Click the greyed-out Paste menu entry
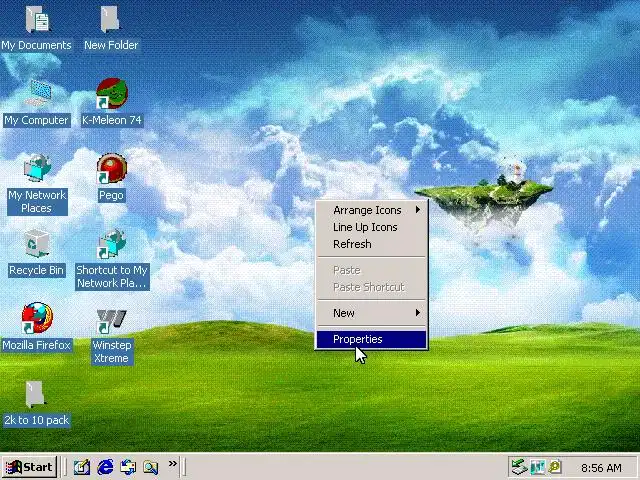This screenshot has height=480, width=640. click(x=371, y=270)
